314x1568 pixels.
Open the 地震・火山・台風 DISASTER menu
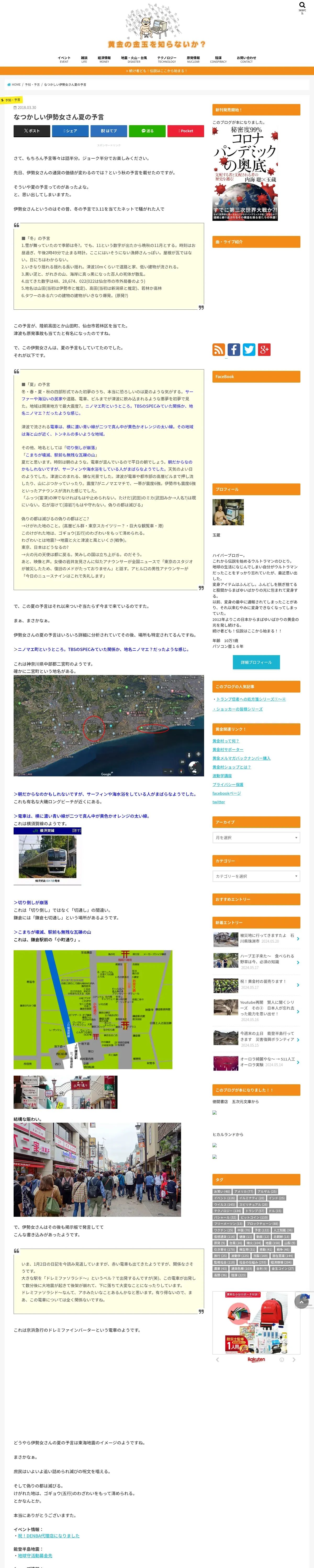click(134, 60)
